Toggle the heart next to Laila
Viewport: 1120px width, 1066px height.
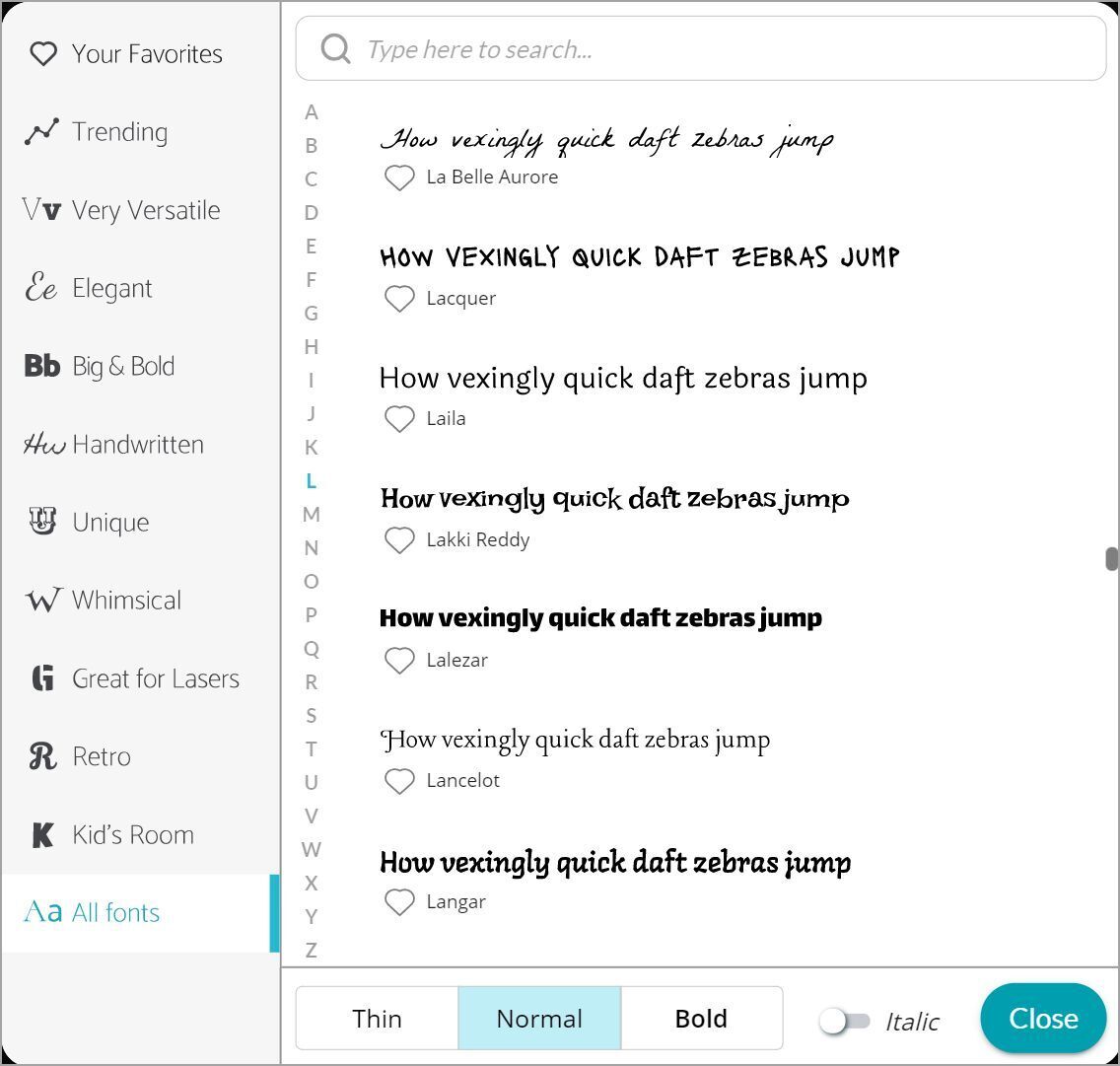tap(399, 418)
